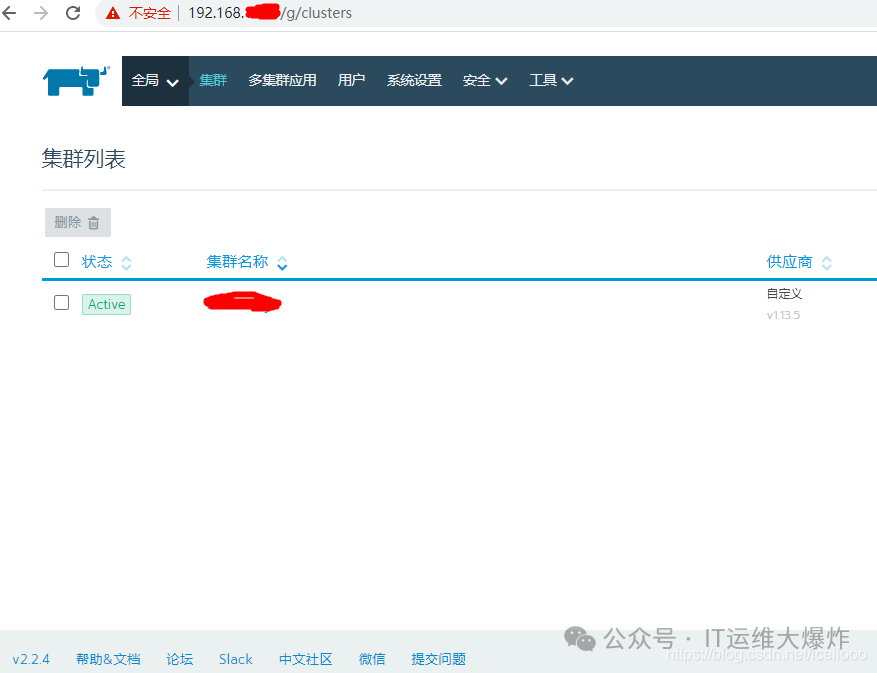Click the v1.13.5 version text
877x673 pixels.
click(783, 315)
